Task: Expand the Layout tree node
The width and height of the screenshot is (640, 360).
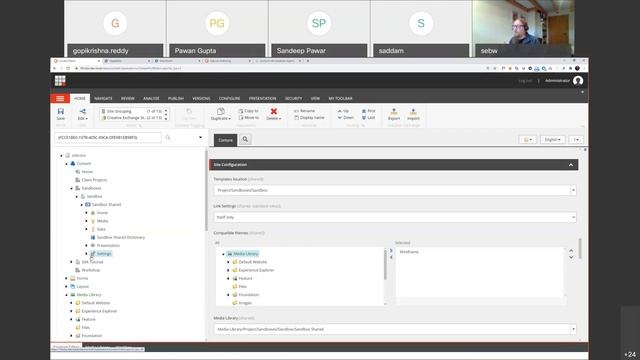Action: pos(67,286)
